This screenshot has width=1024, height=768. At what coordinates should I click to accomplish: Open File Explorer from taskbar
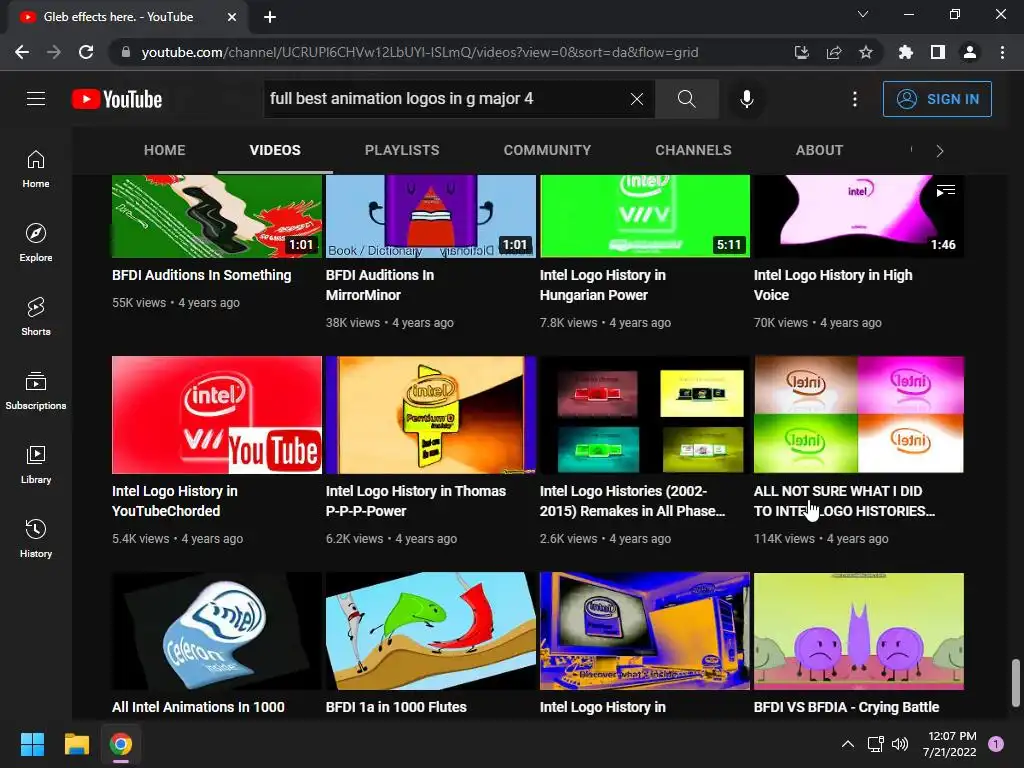tap(76, 744)
